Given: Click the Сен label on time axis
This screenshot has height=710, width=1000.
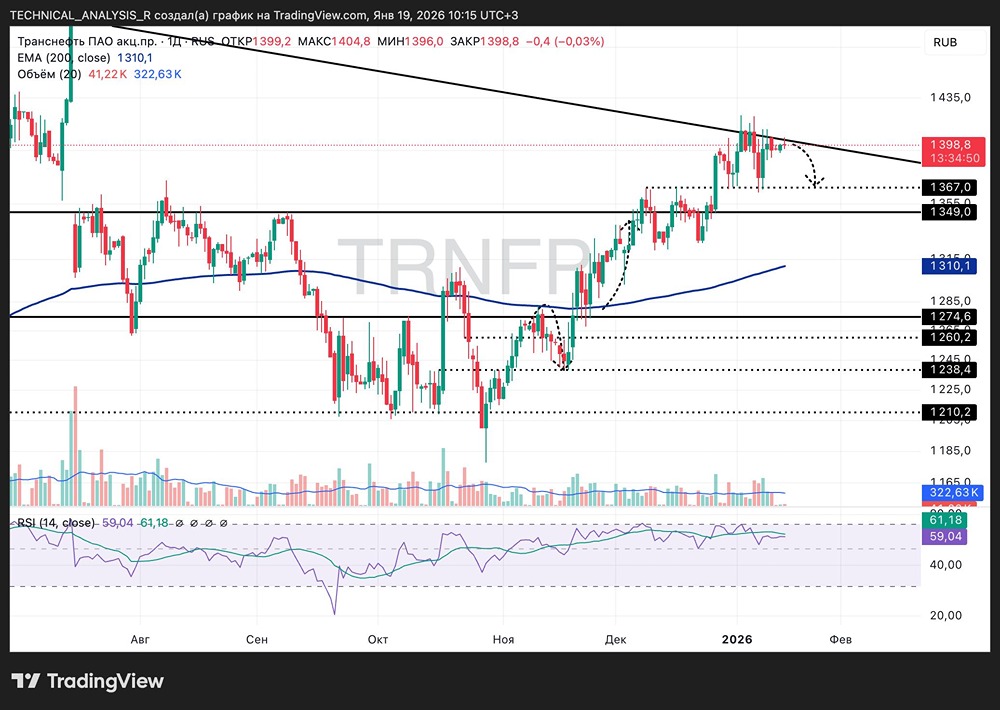Looking at the screenshot, I should click(x=257, y=639).
